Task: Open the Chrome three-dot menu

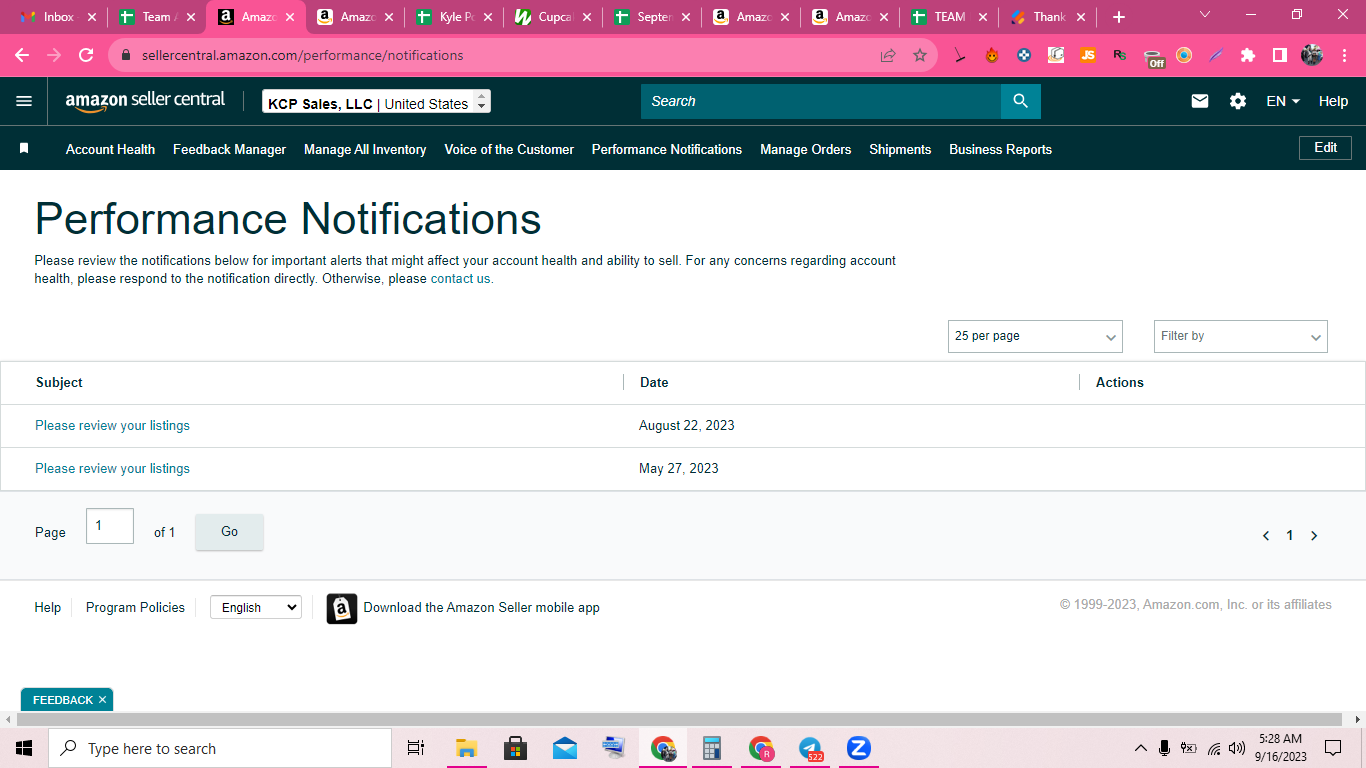Action: (x=1344, y=56)
